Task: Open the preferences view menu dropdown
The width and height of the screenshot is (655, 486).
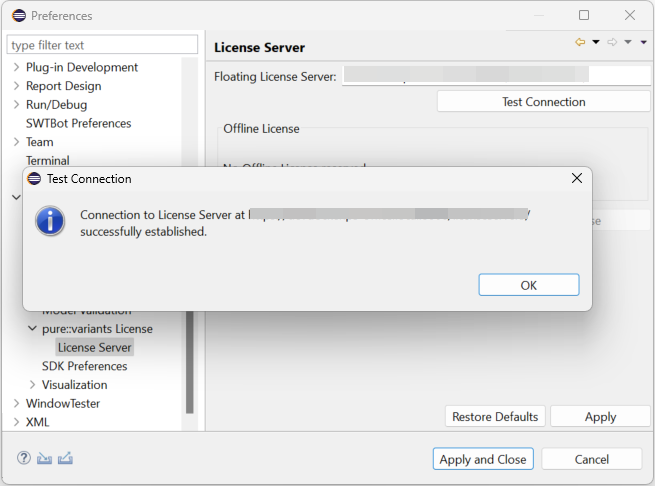Action: (x=644, y=42)
